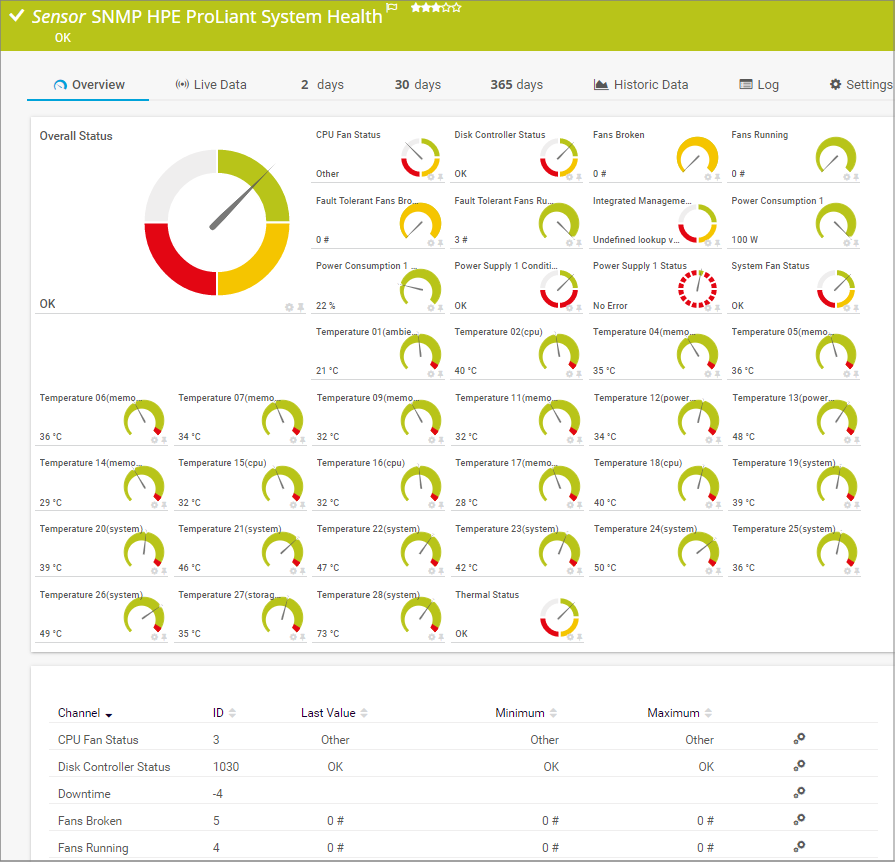Click gear icon on Fans Broken gauge
The image size is (895, 862).
coord(708,177)
